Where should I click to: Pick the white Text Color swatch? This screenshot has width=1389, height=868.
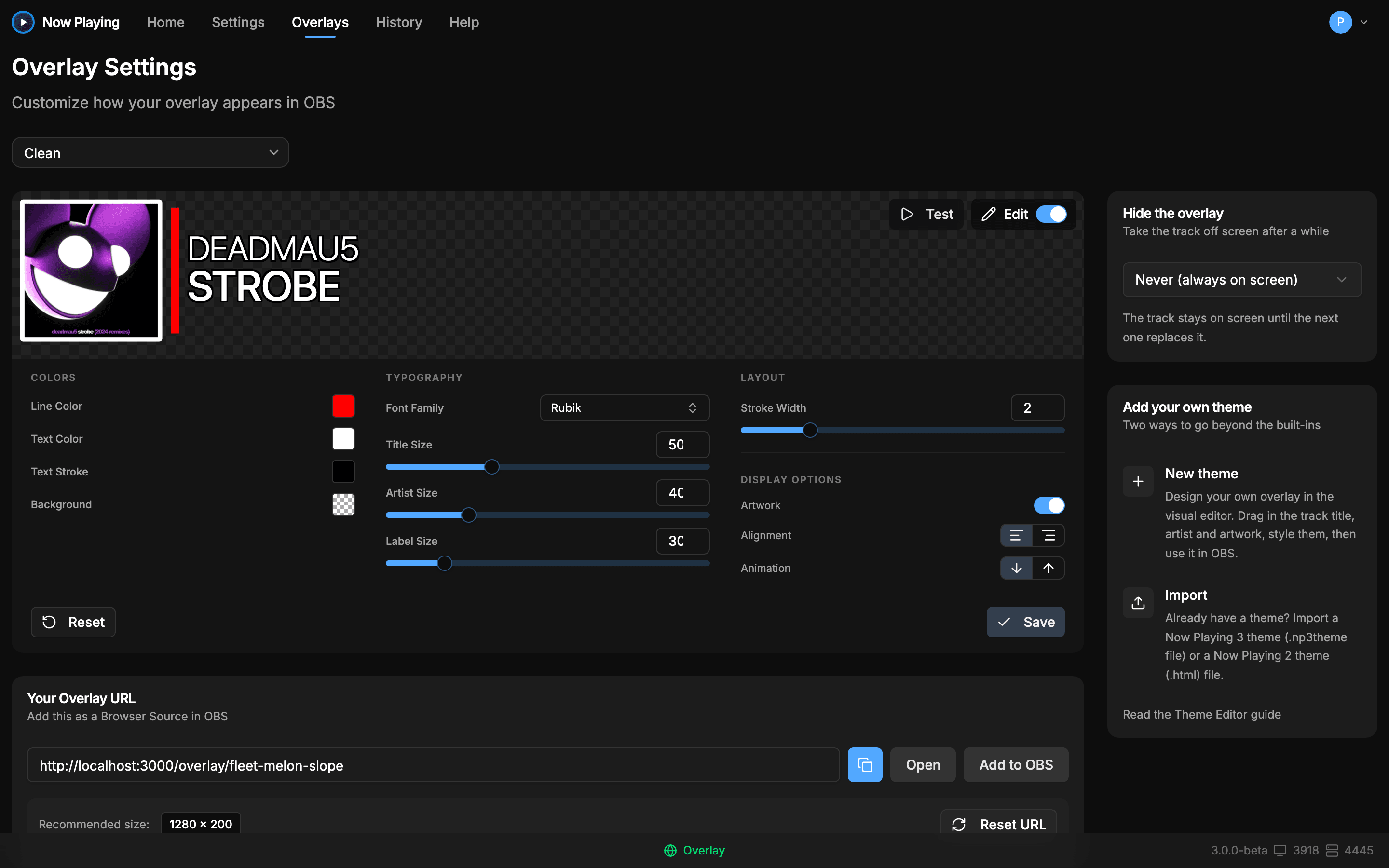pyautogui.click(x=343, y=439)
